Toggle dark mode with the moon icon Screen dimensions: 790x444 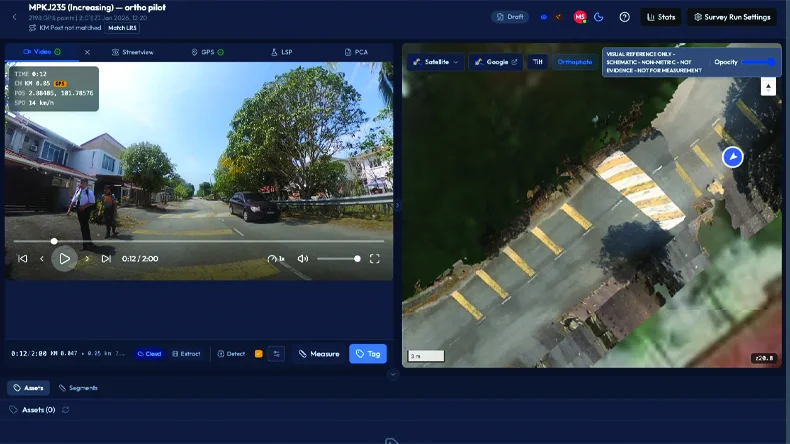(599, 17)
